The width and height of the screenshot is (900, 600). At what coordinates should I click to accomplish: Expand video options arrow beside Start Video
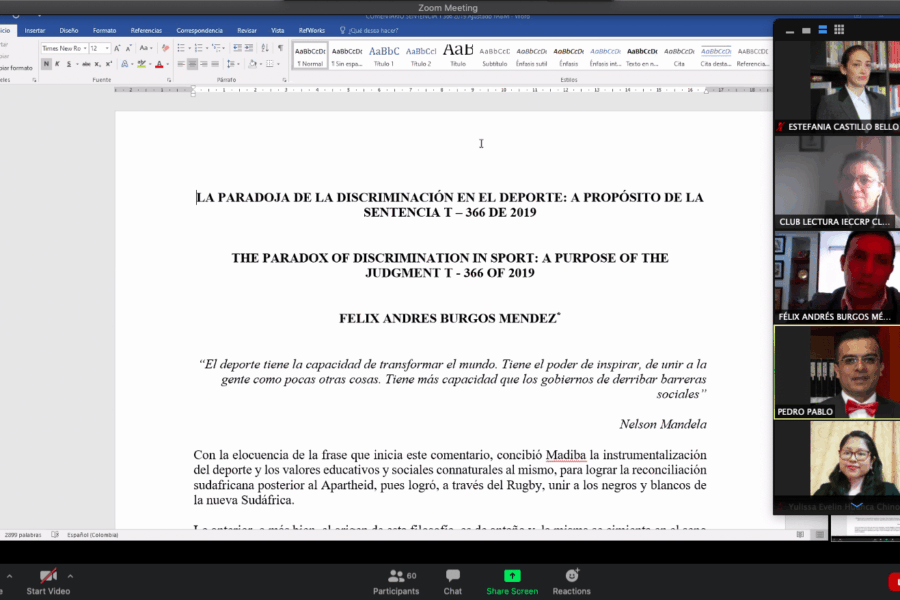[x=70, y=576]
